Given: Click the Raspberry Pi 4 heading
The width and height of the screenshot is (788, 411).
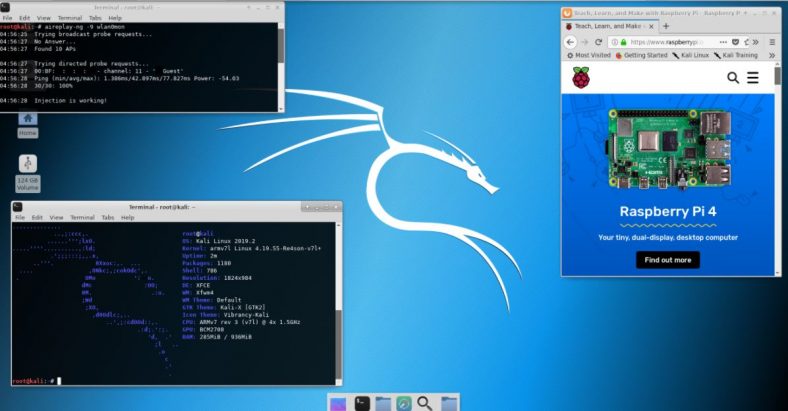Looking at the screenshot, I should coord(668,212).
